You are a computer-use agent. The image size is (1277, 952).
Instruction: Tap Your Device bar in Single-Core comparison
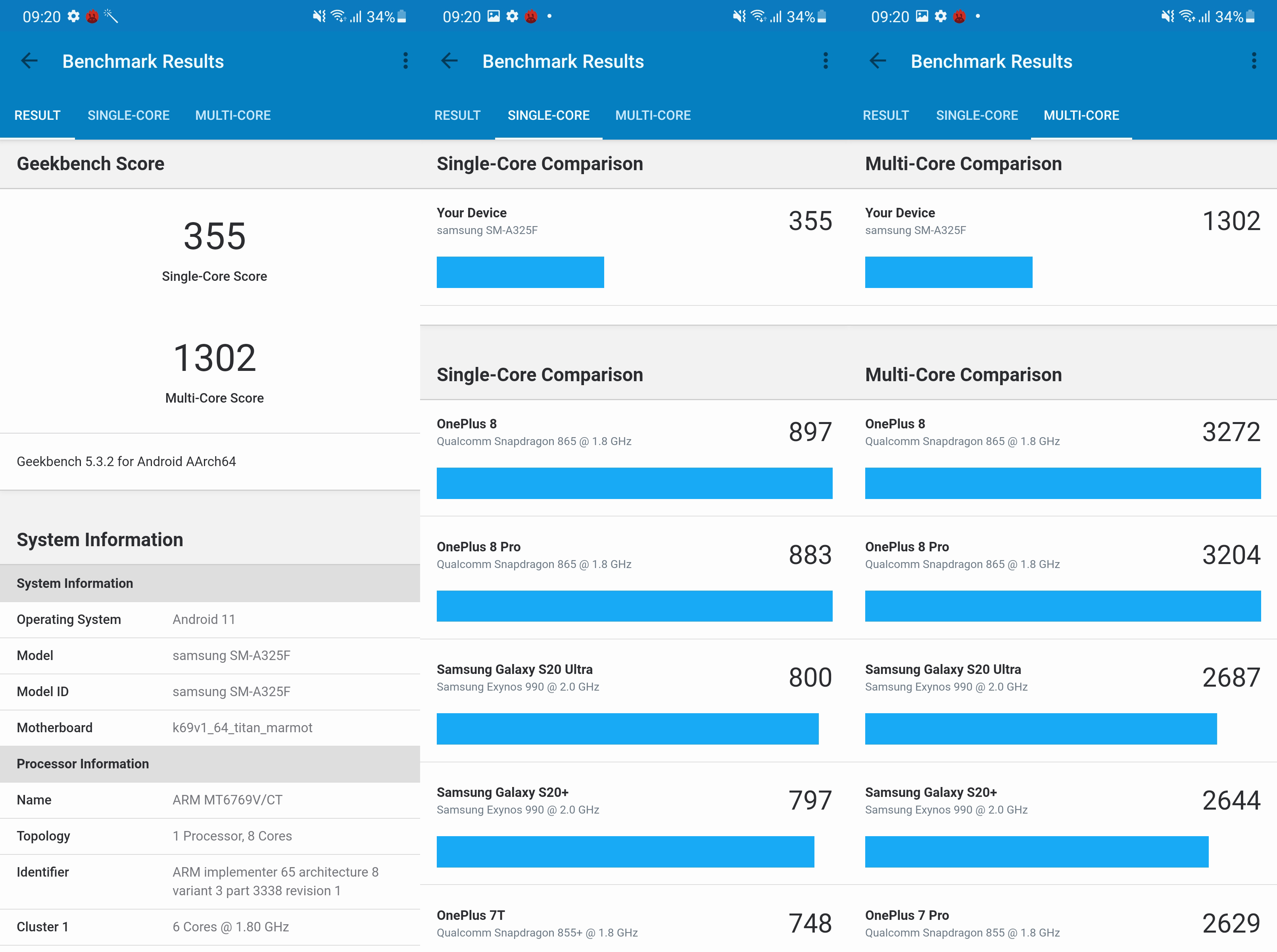(x=520, y=272)
